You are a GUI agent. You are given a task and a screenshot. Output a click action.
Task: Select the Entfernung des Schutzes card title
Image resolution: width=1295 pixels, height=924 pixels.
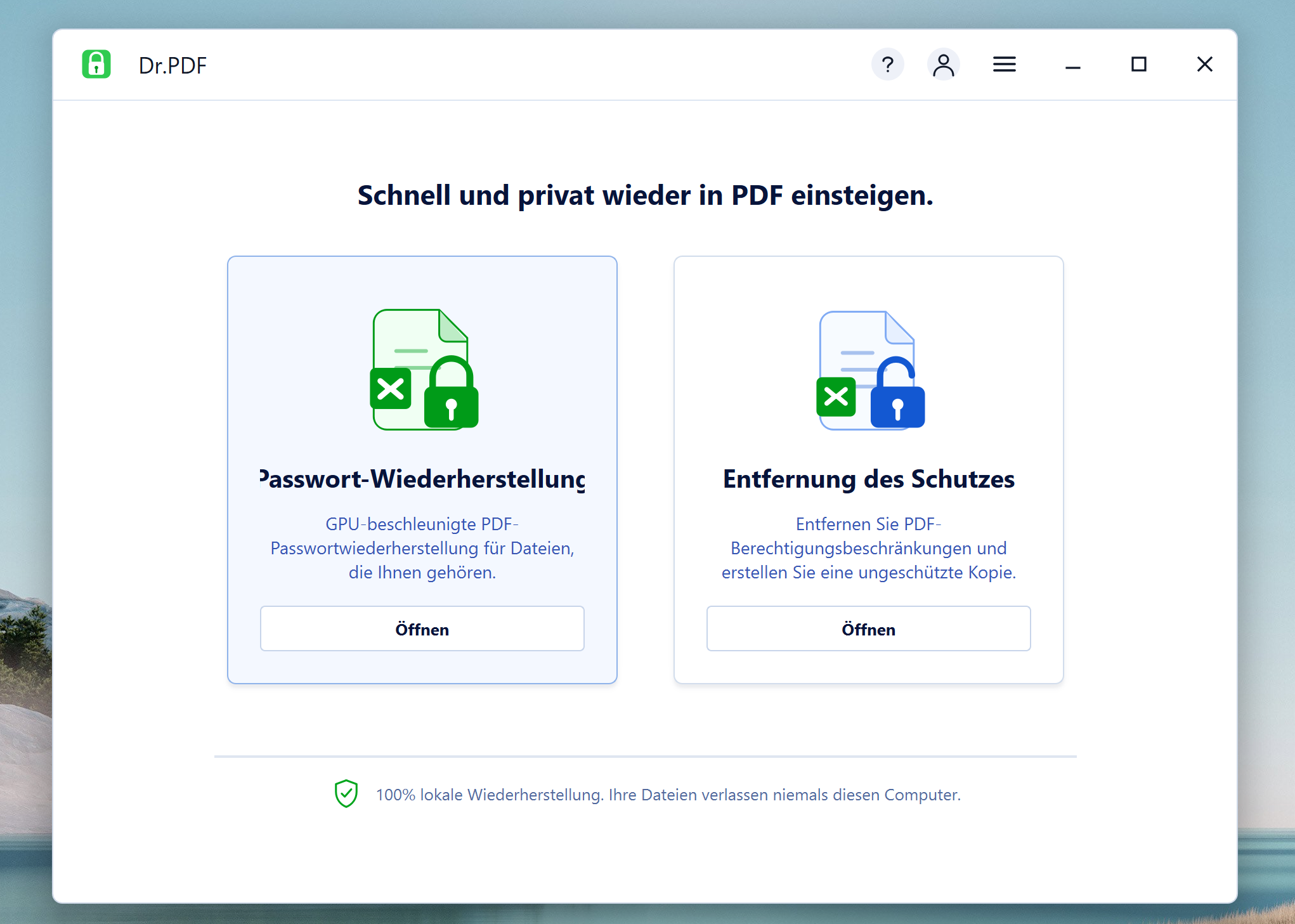[869, 479]
